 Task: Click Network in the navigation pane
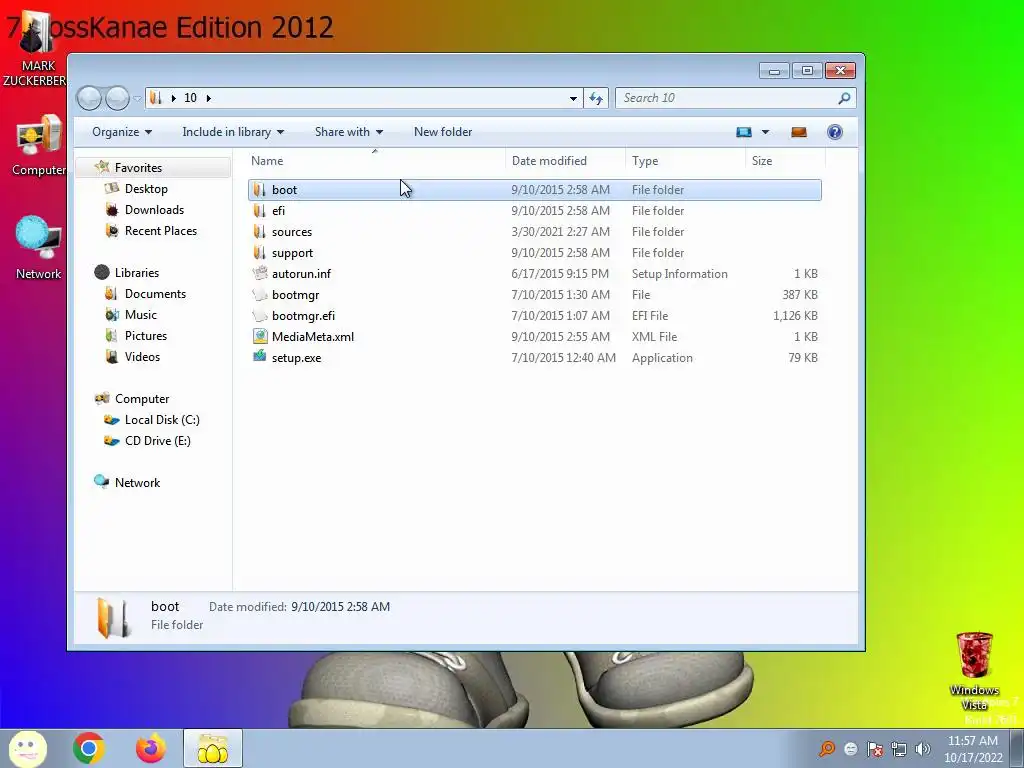(x=137, y=483)
